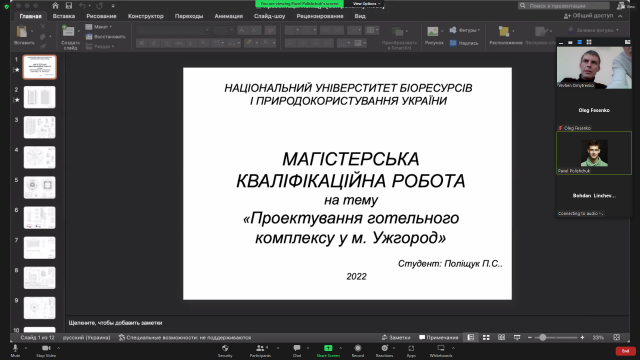This screenshot has height=360, width=640.
Task: Click the Undo arrow icon
Action: tap(82, 6)
